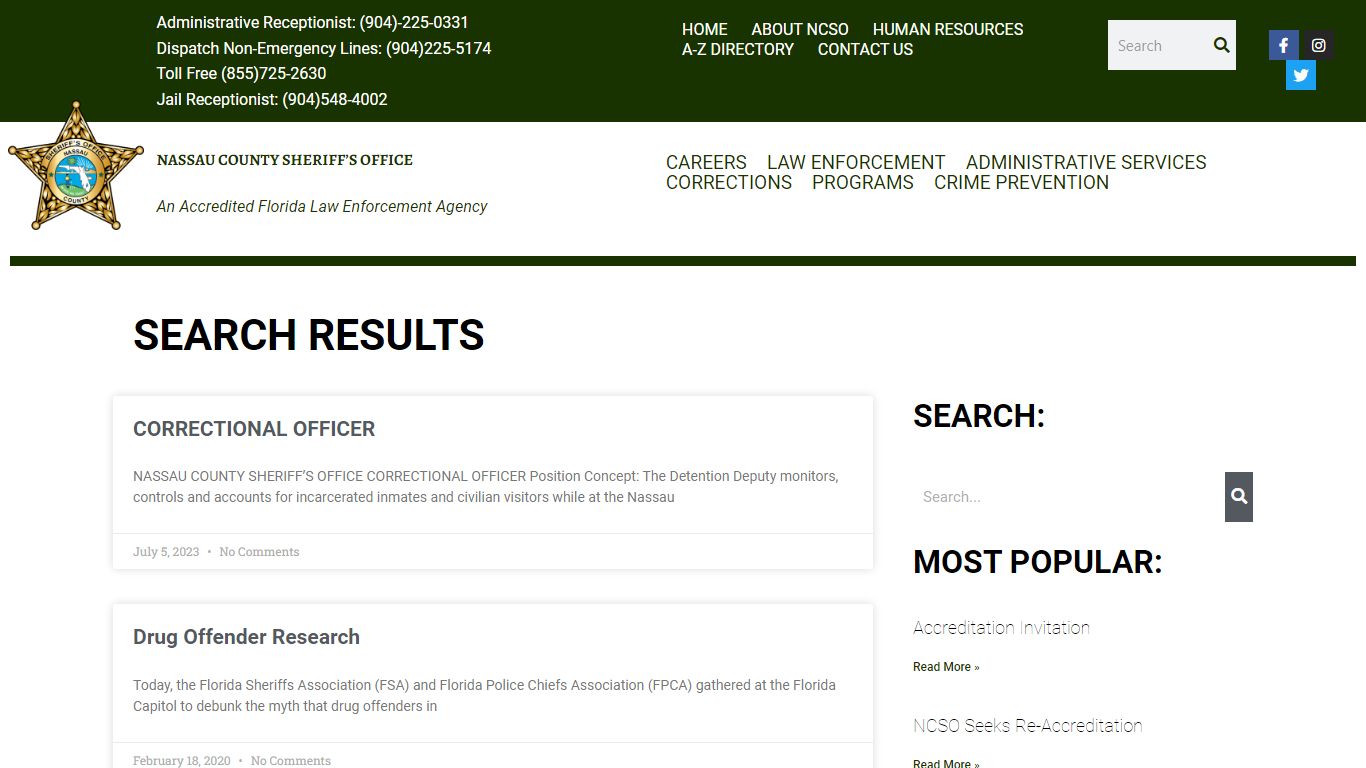The width and height of the screenshot is (1366, 768).
Task: Click the Drug Offender Research excerpt paragraph
Action: [484, 696]
